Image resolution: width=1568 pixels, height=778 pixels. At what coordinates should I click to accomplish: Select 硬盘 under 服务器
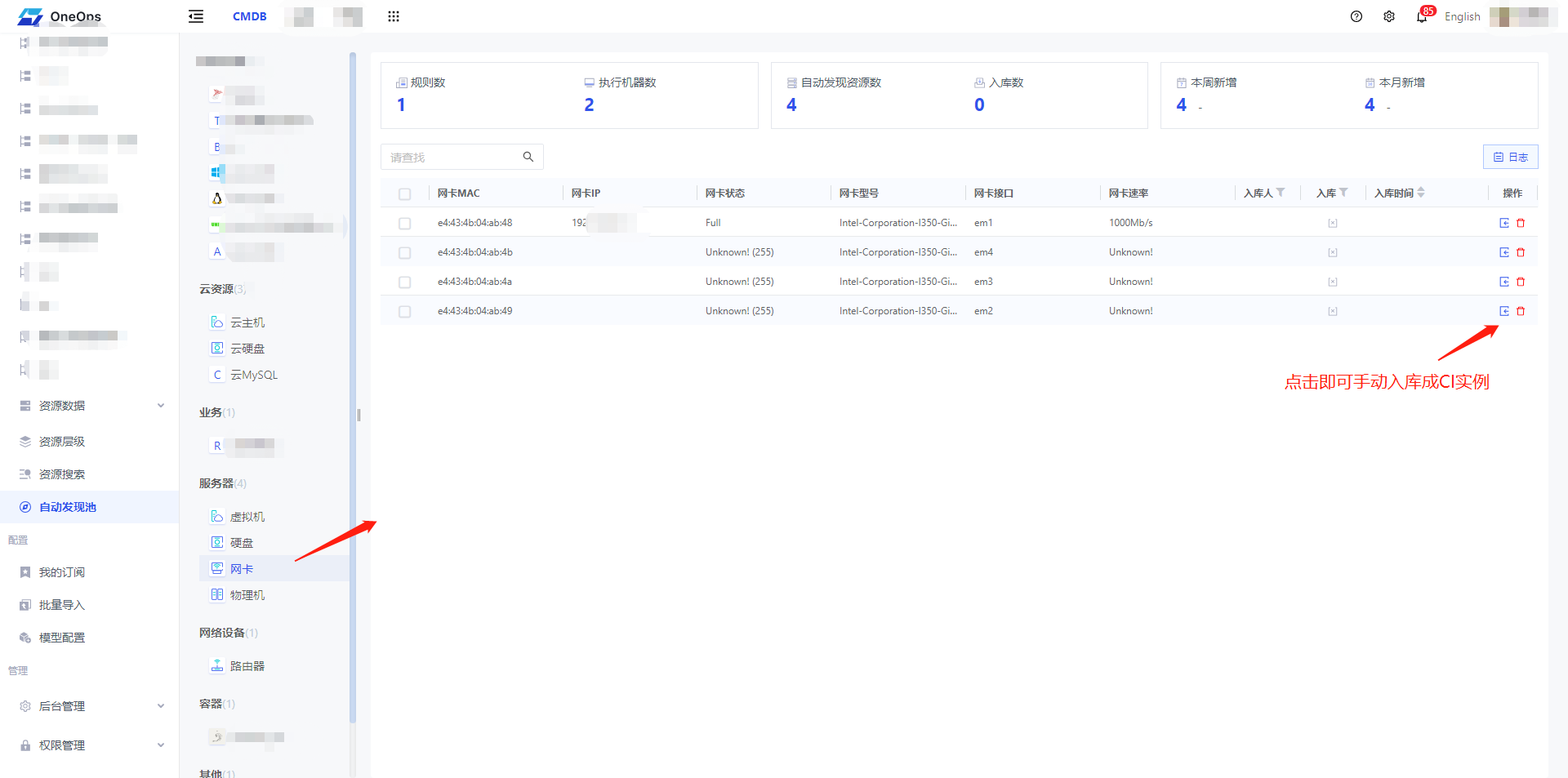click(242, 543)
